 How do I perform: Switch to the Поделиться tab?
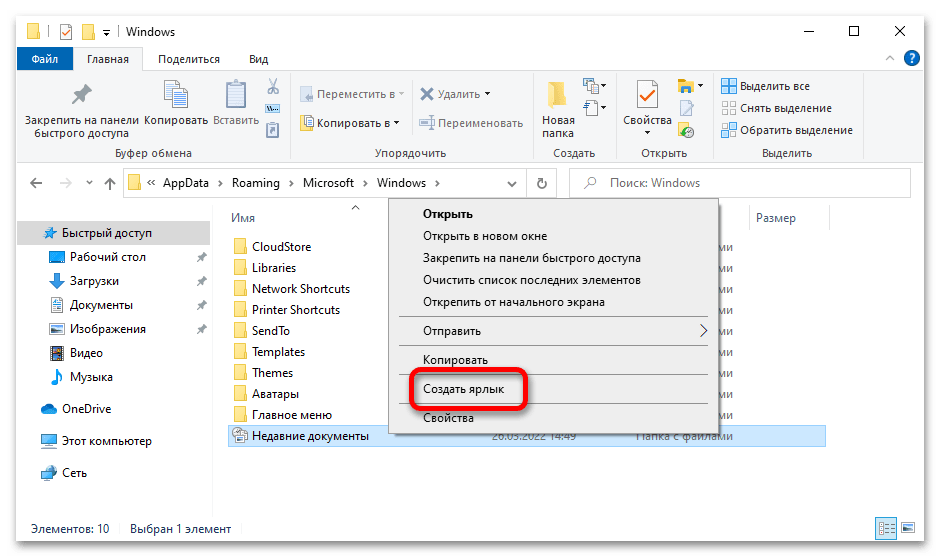coord(189,59)
